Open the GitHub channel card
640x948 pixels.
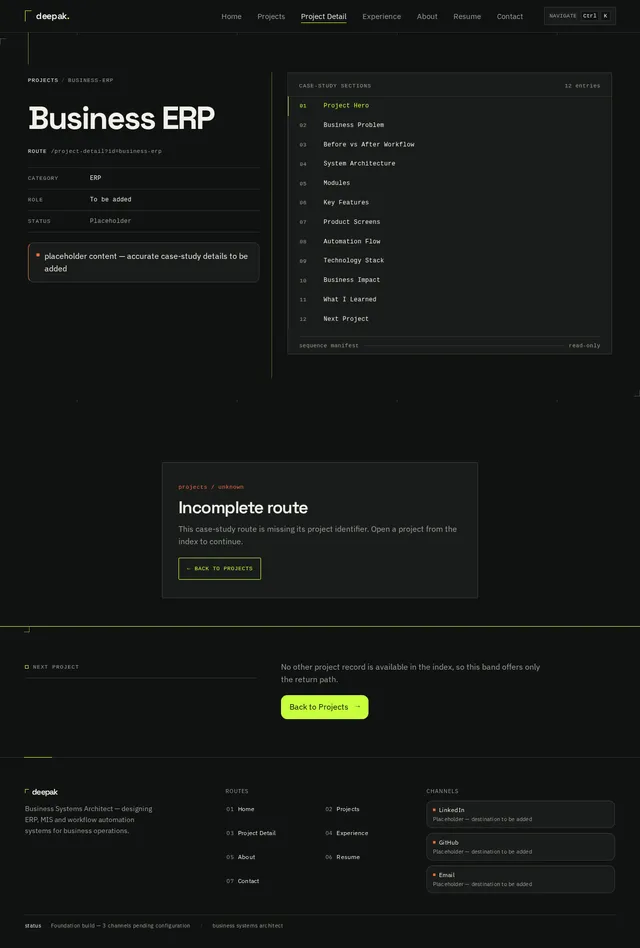click(x=520, y=847)
